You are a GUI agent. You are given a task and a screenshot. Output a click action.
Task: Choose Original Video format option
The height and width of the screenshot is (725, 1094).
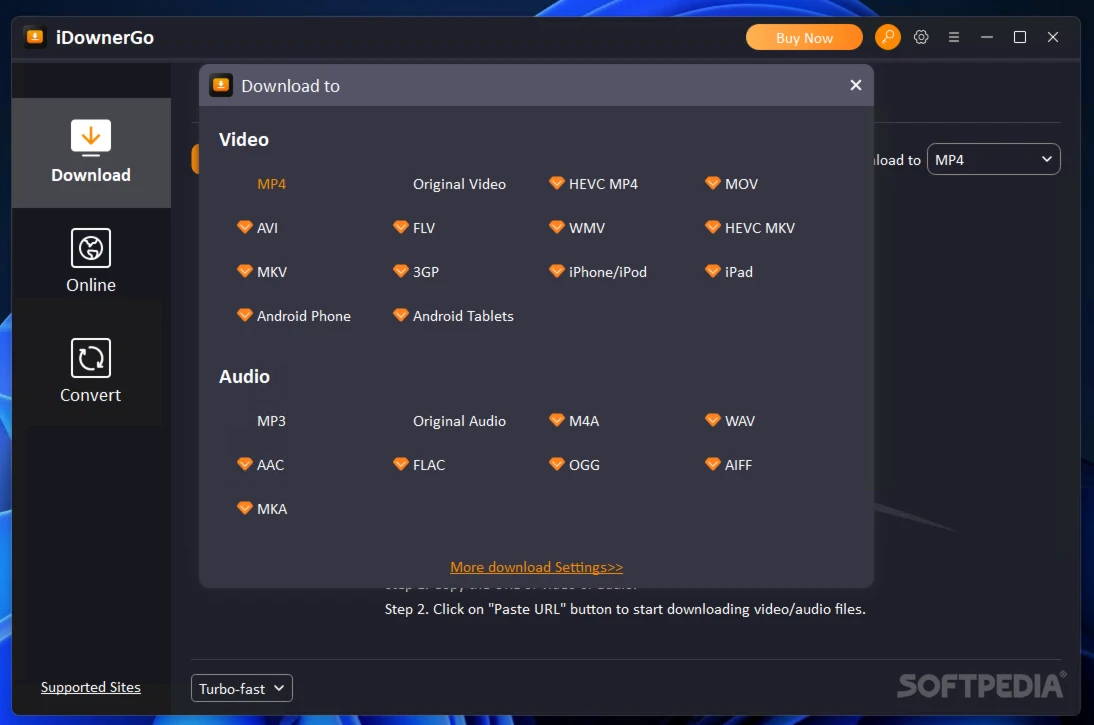click(459, 184)
